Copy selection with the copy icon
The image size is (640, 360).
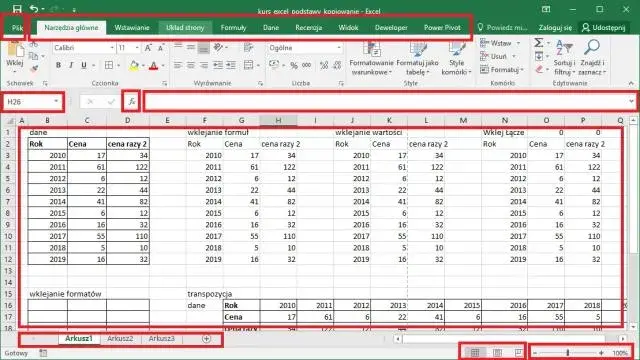34,56
